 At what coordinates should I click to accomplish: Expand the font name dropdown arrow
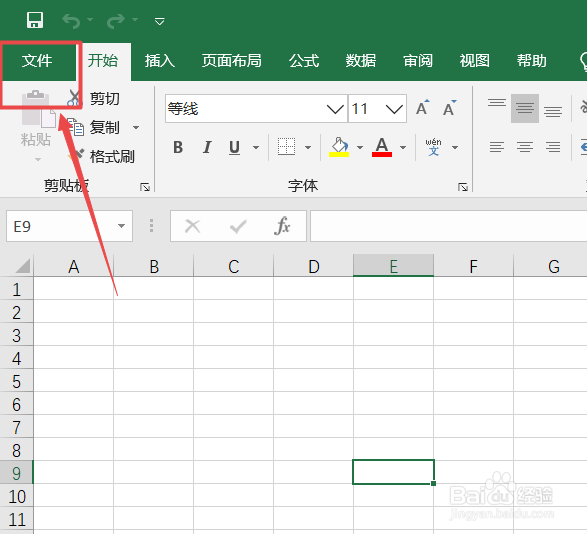pyautogui.click(x=335, y=109)
